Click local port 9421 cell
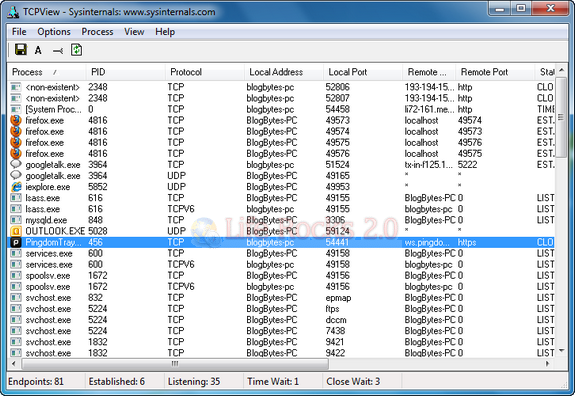 (x=334, y=342)
